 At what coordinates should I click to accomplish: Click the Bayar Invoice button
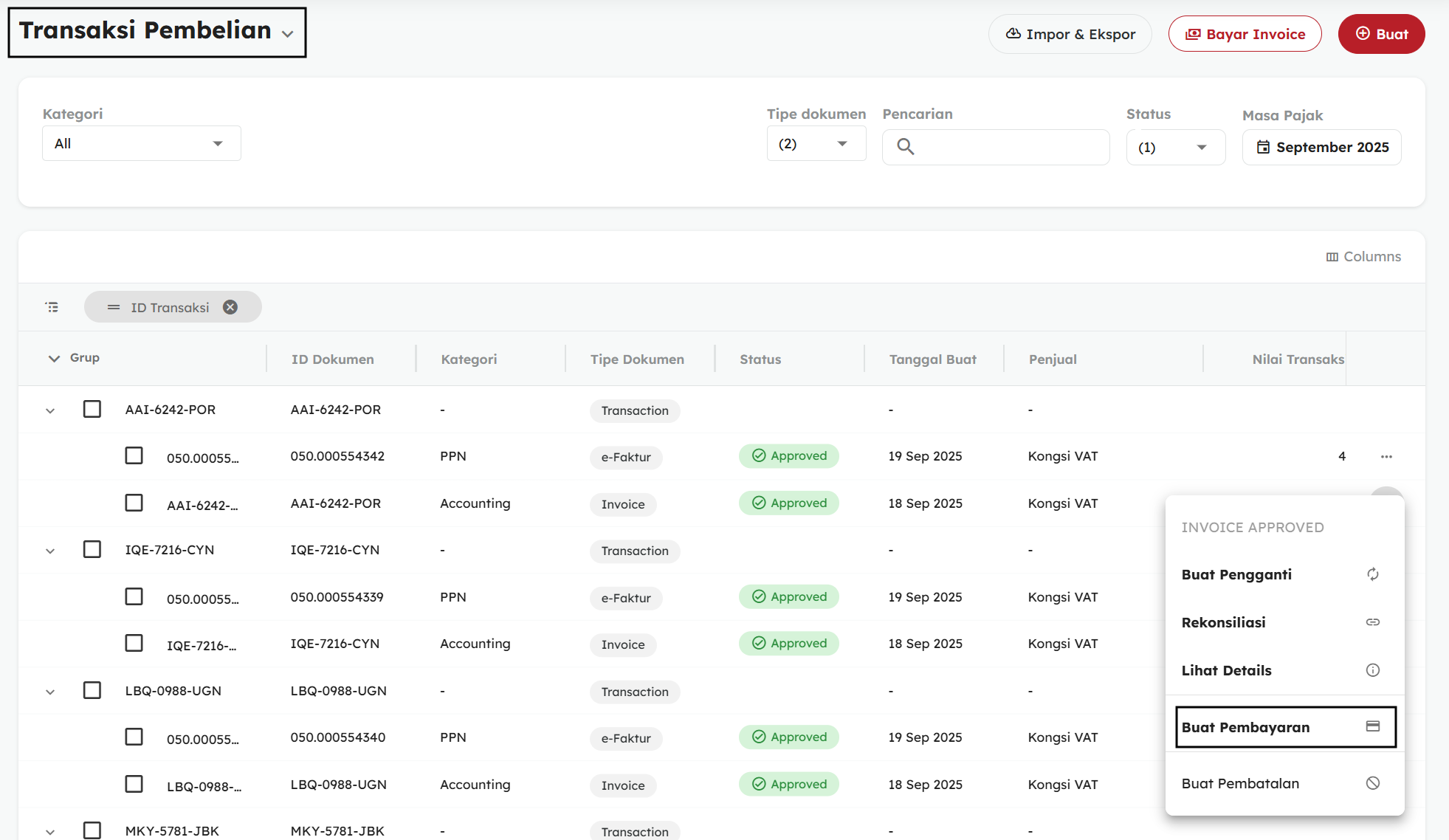1245,34
